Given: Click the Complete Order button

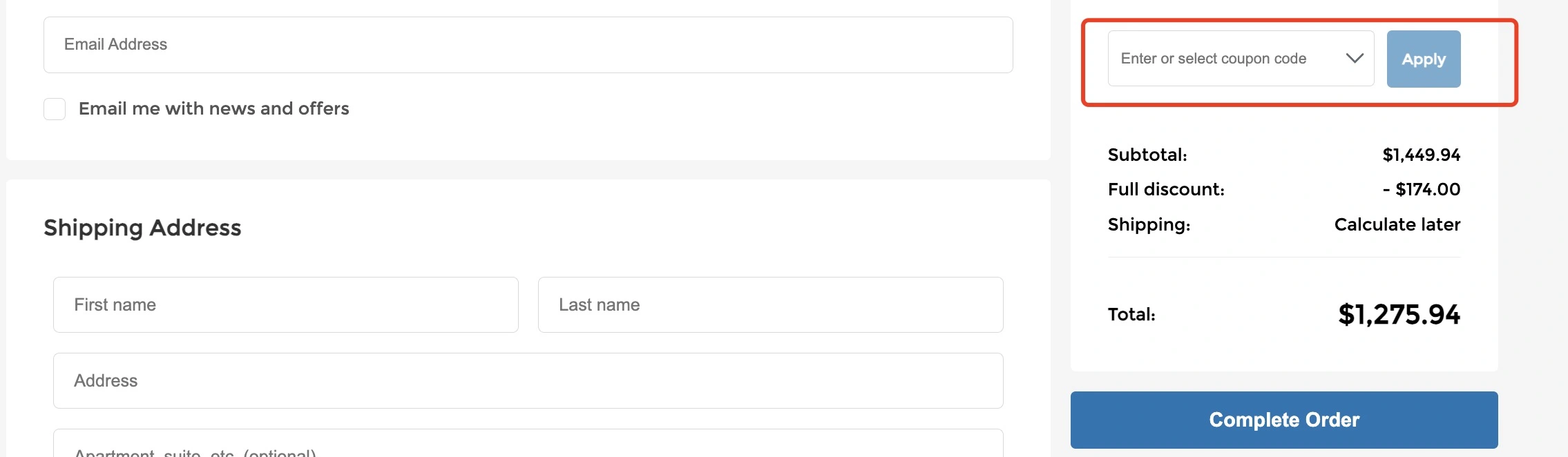Looking at the screenshot, I should 1283,420.
